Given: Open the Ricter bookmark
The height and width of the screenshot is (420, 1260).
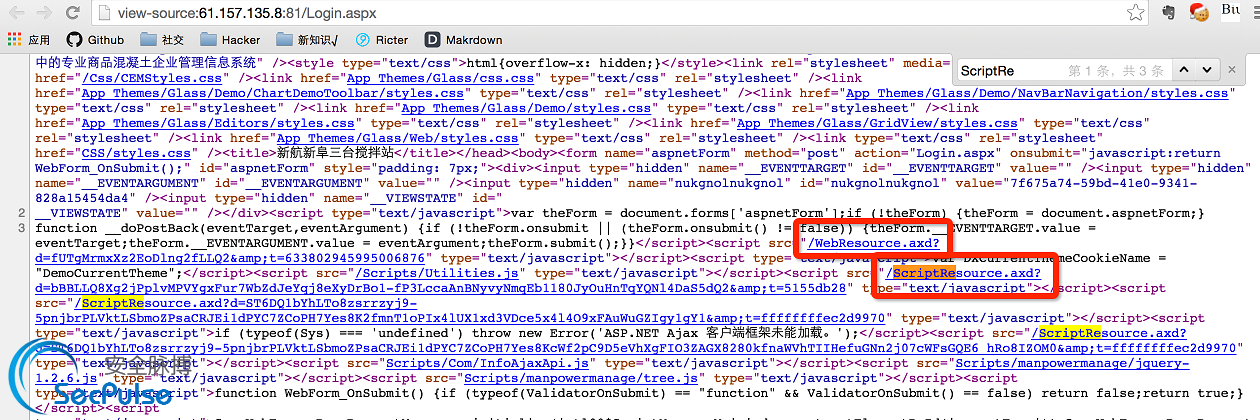Looking at the screenshot, I should pyautogui.click(x=381, y=40).
